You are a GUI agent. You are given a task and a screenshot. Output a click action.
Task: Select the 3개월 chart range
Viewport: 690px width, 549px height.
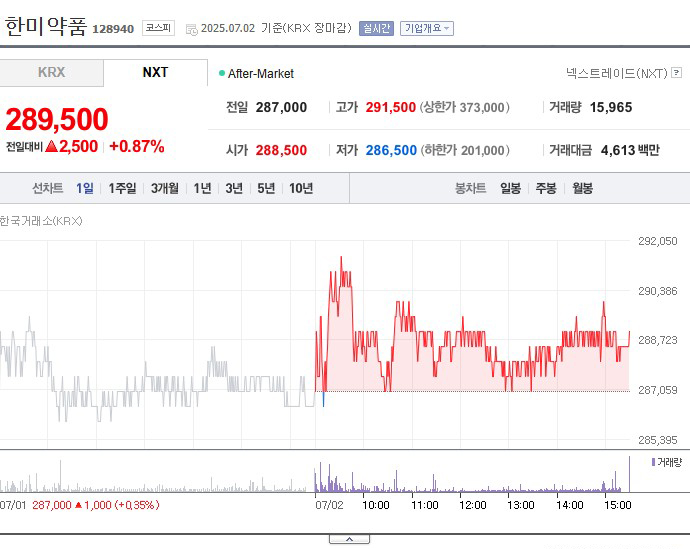click(165, 188)
